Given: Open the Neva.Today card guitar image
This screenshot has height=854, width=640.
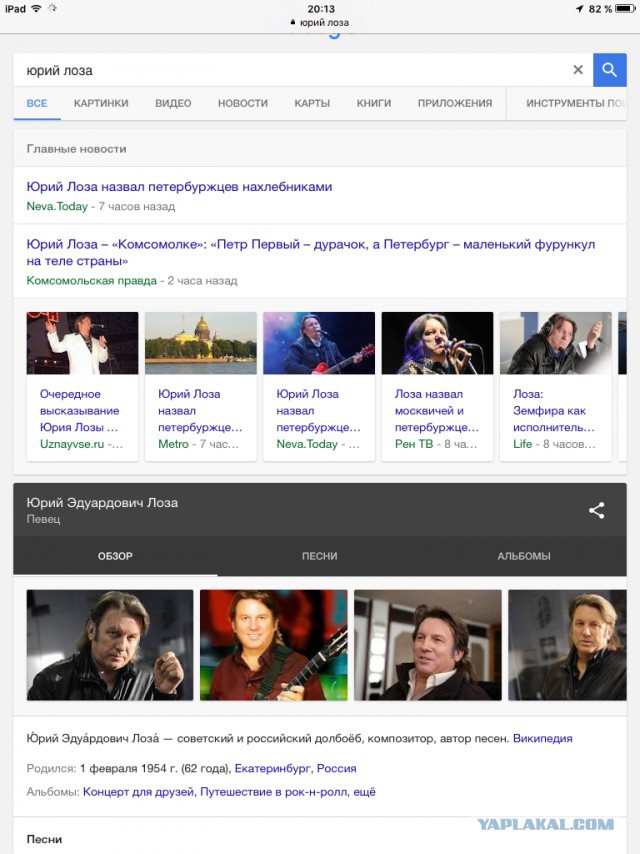Looking at the screenshot, I should 319,343.
